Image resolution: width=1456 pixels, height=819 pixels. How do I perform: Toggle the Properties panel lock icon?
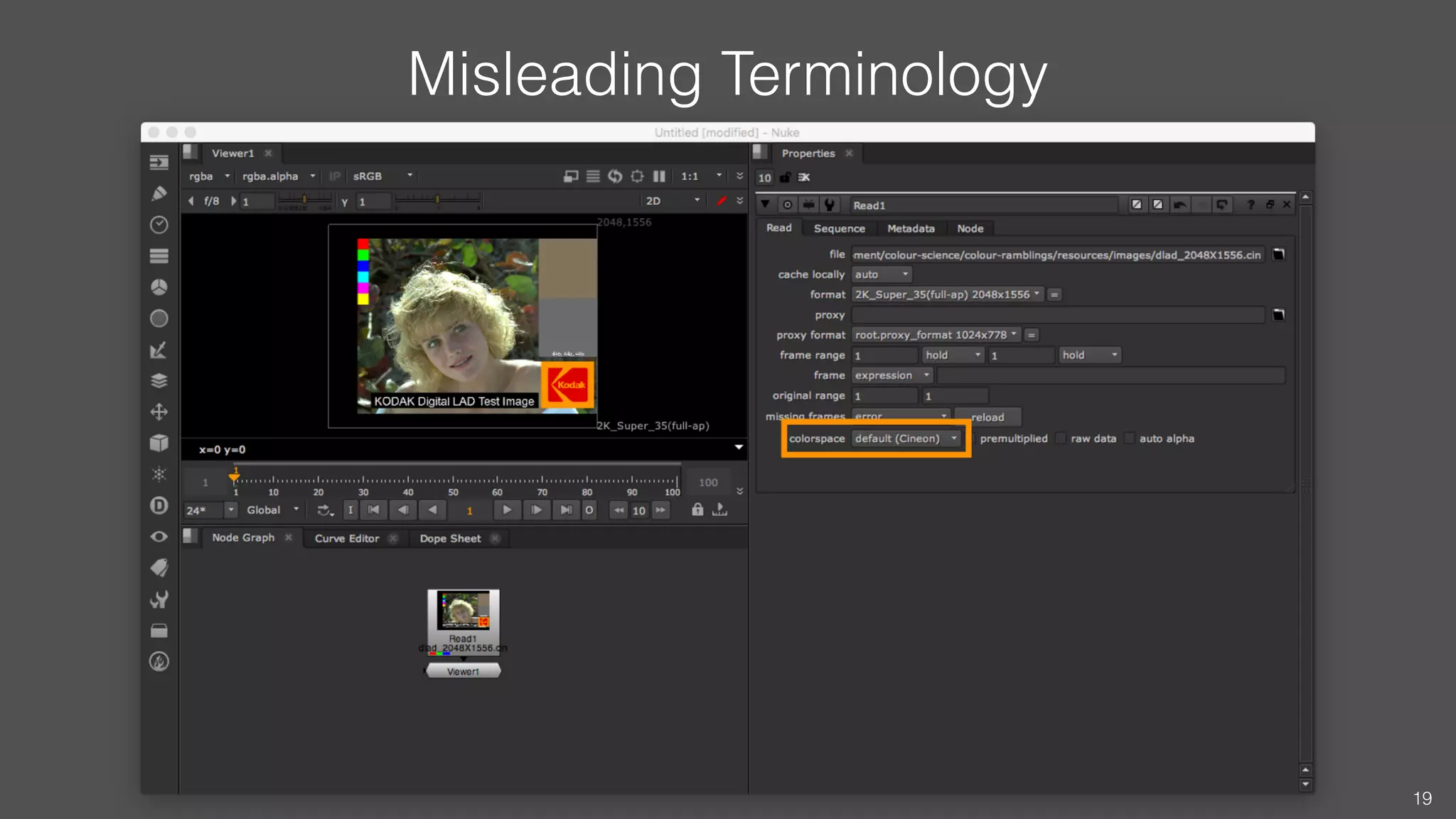click(786, 178)
